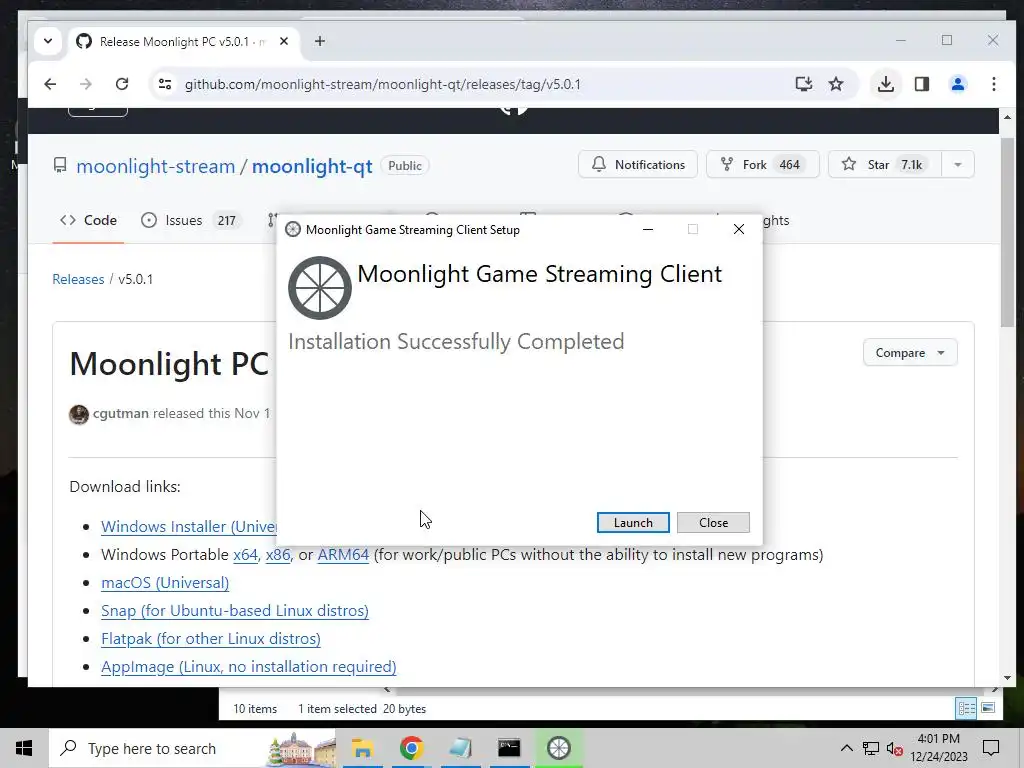Download Windows Portable ARM64

pos(343,555)
